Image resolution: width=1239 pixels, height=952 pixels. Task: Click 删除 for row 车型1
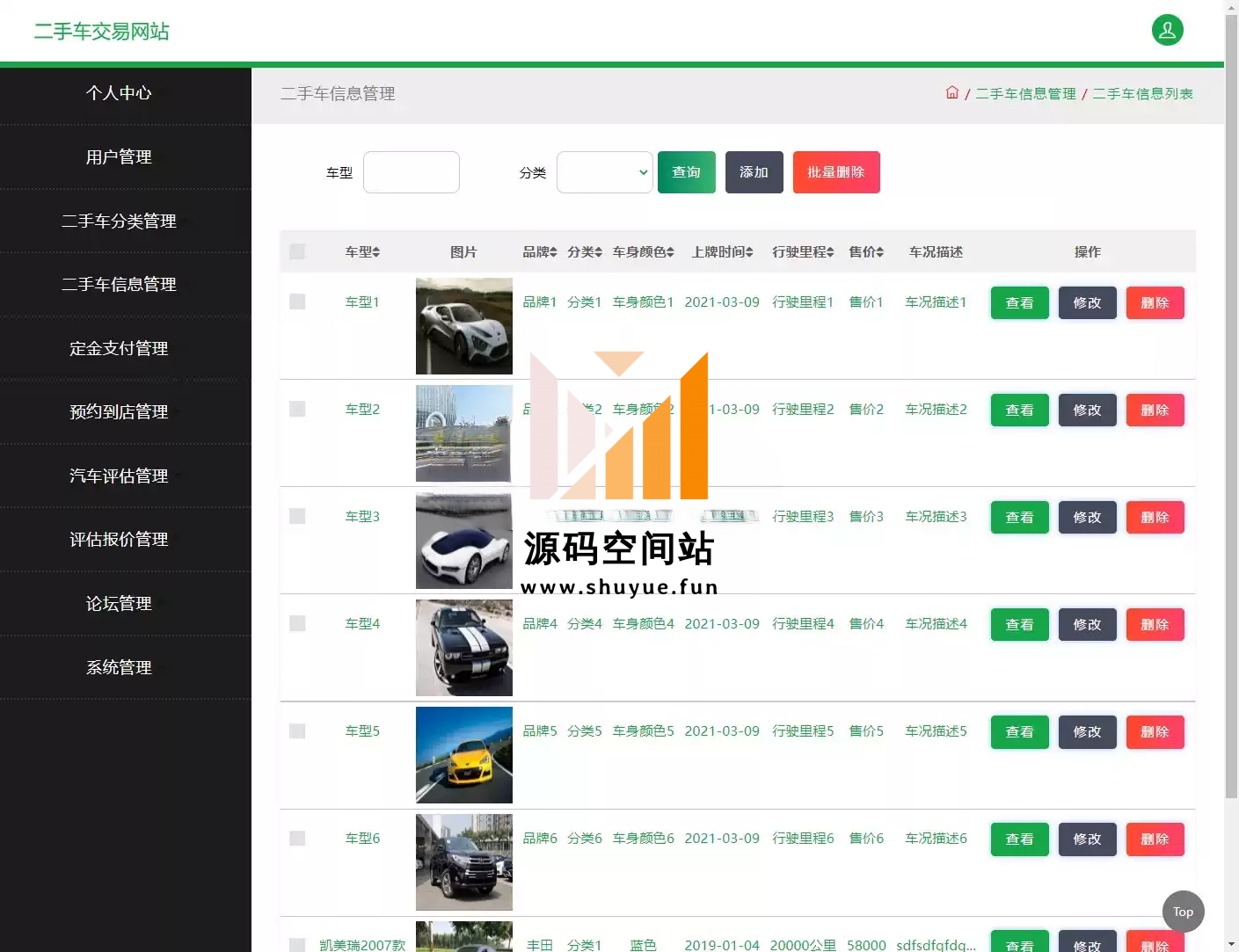click(x=1155, y=302)
